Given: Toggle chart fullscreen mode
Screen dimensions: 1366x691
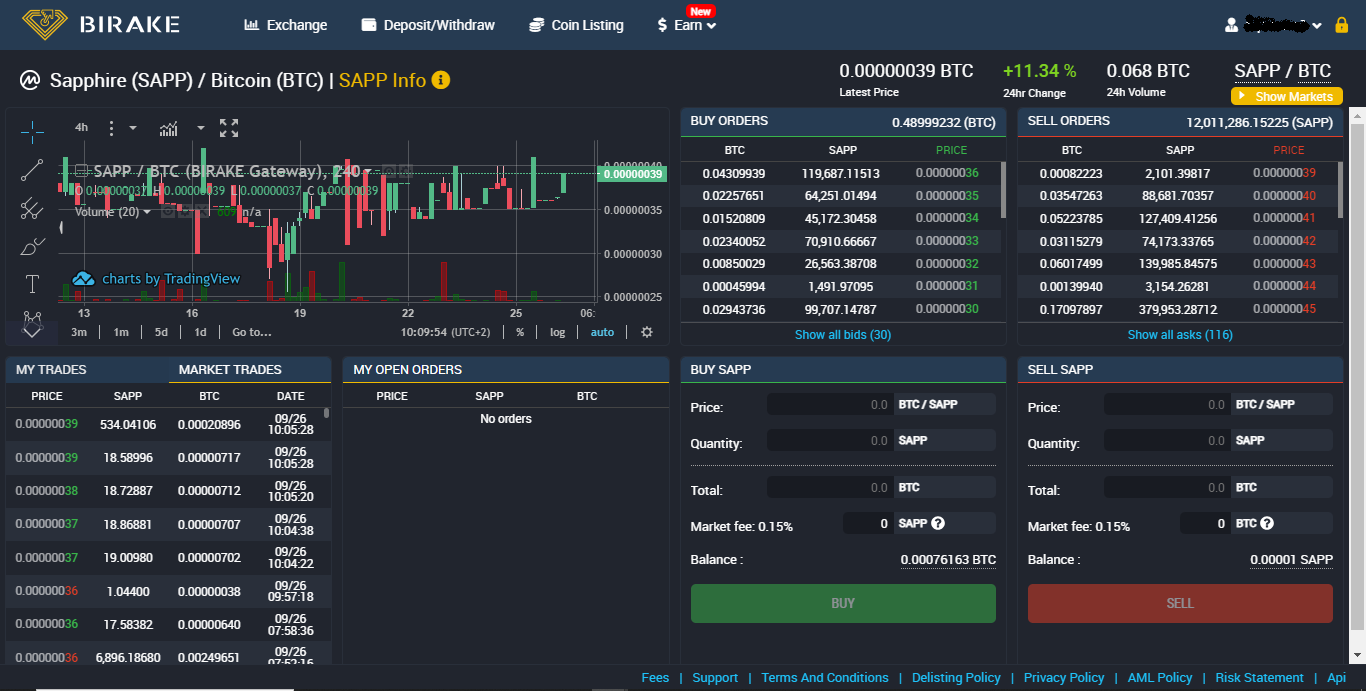Looking at the screenshot, I should [x=229, y=128].
